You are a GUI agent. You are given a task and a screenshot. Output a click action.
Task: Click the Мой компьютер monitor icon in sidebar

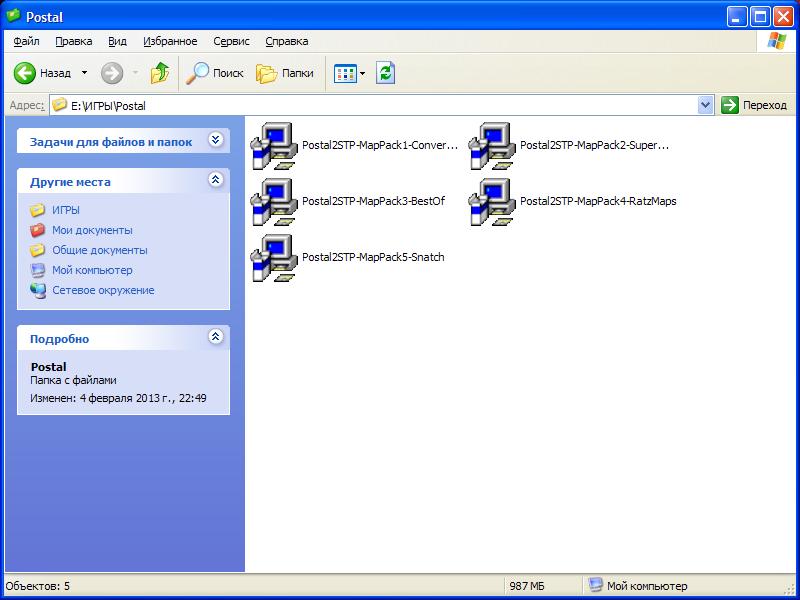coord(37,270)
